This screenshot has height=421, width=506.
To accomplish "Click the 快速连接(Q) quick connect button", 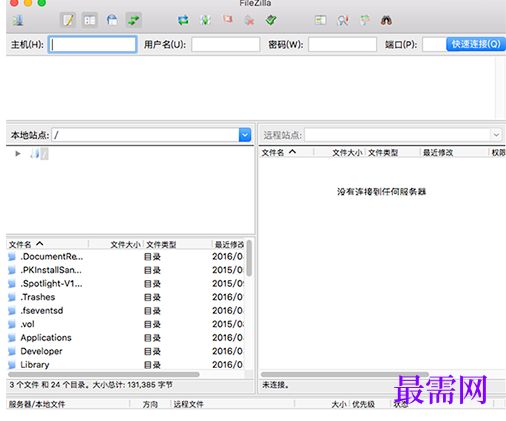I will [x=476, y=44].
